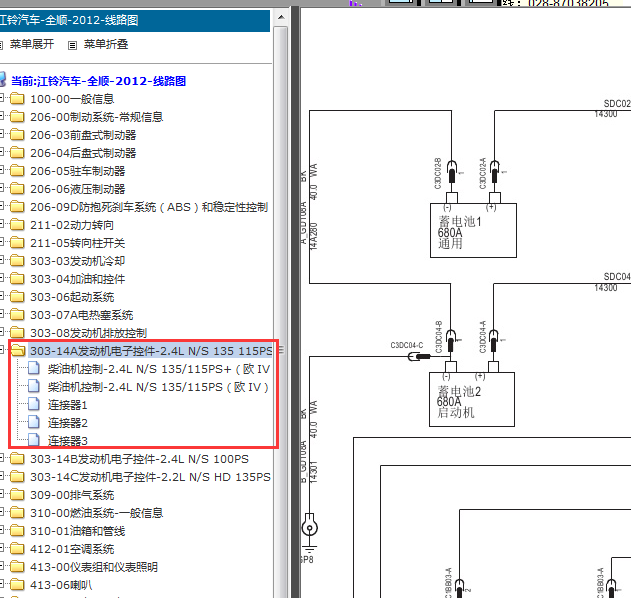
Task: Click the 菜单折叠 list icon
Action: [72, 45]
